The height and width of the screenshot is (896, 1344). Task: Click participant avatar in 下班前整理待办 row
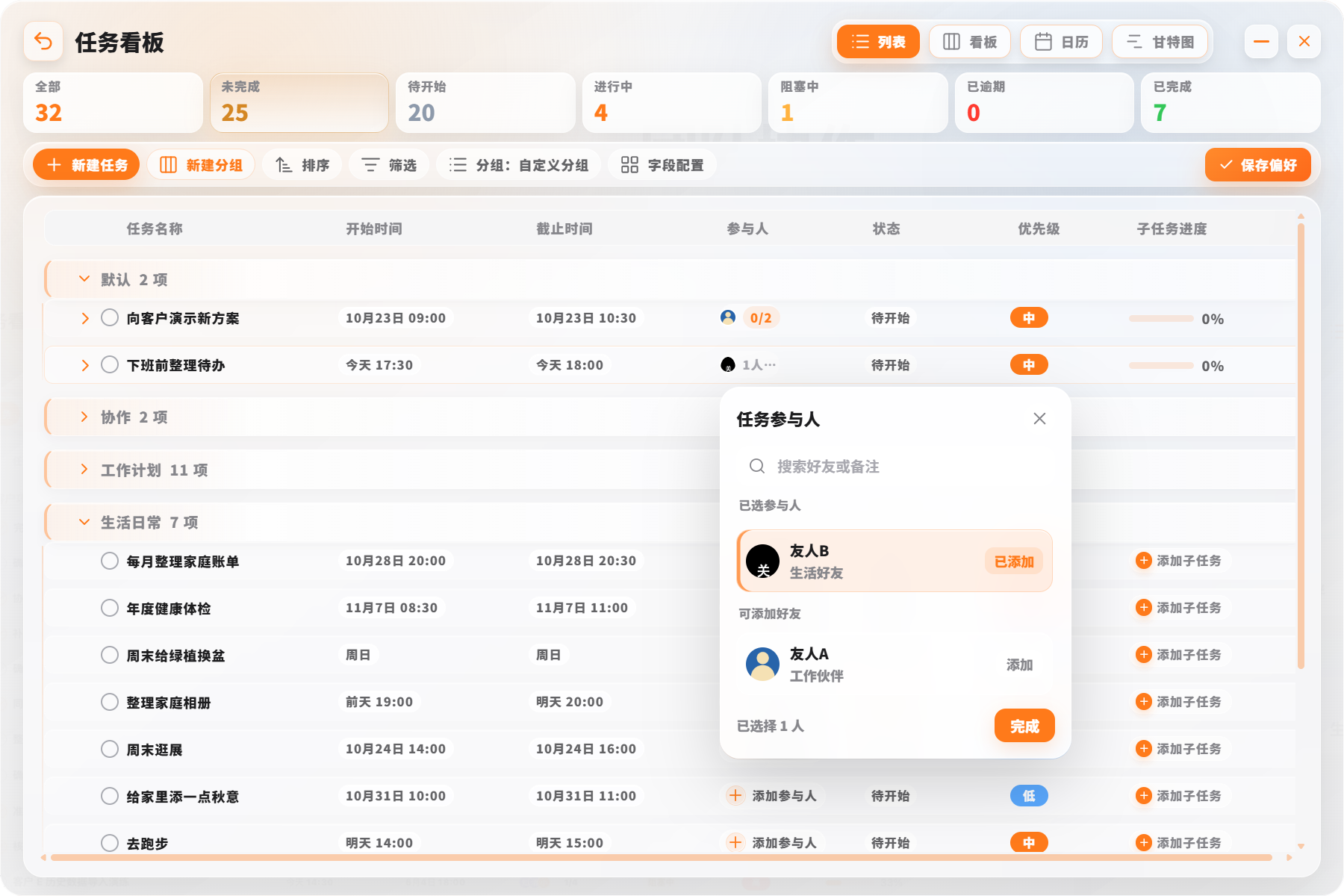click(x=728, y=365)
